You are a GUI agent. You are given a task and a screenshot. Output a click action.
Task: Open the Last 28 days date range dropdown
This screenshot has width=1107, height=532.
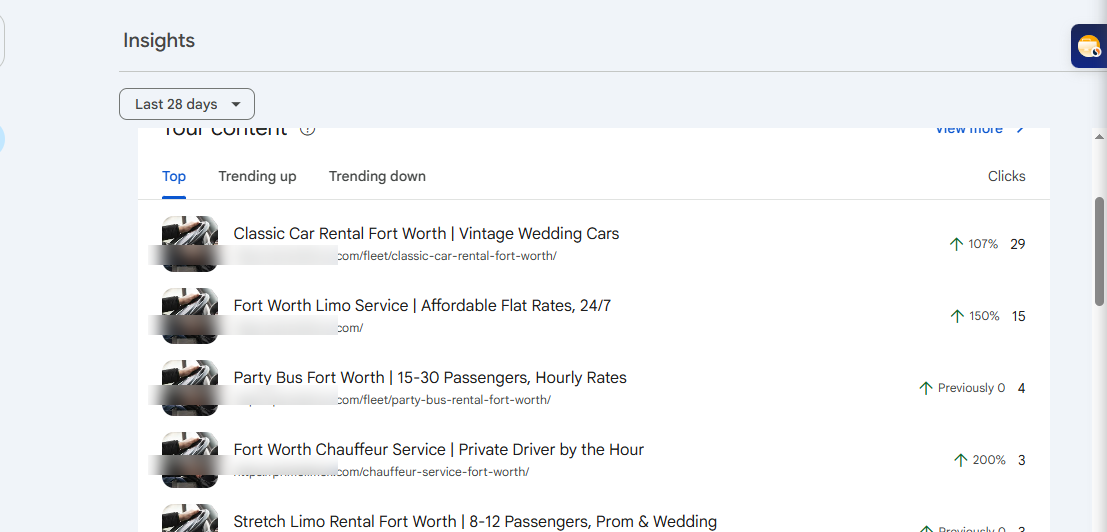[x=186, y=104]
